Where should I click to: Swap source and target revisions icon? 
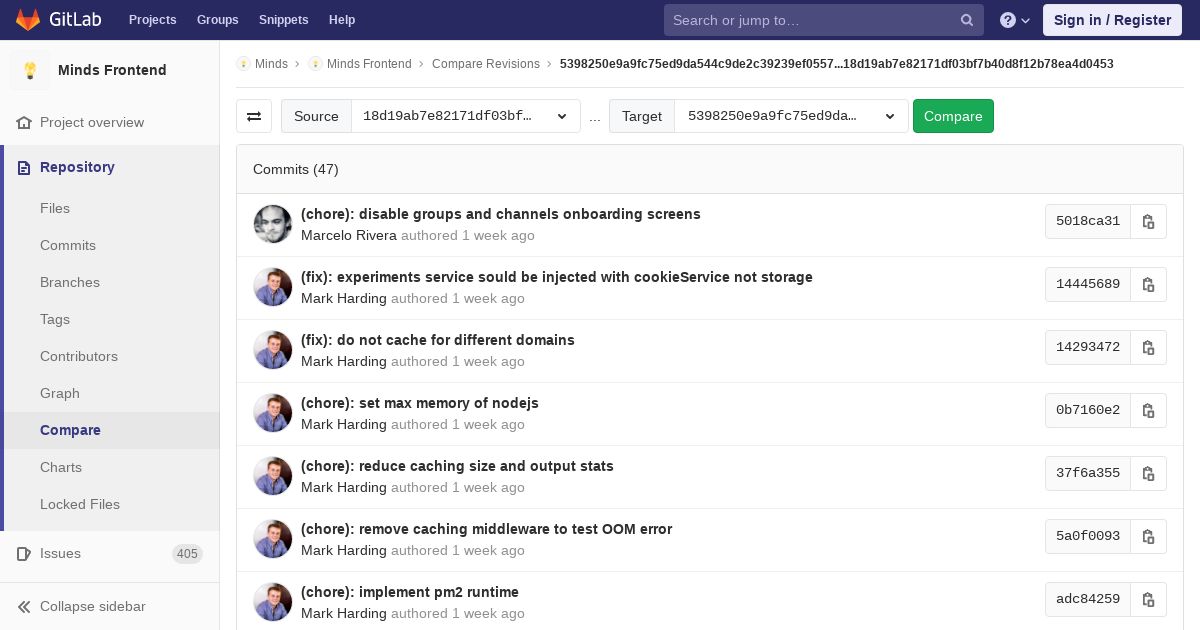tap(254, 116)
